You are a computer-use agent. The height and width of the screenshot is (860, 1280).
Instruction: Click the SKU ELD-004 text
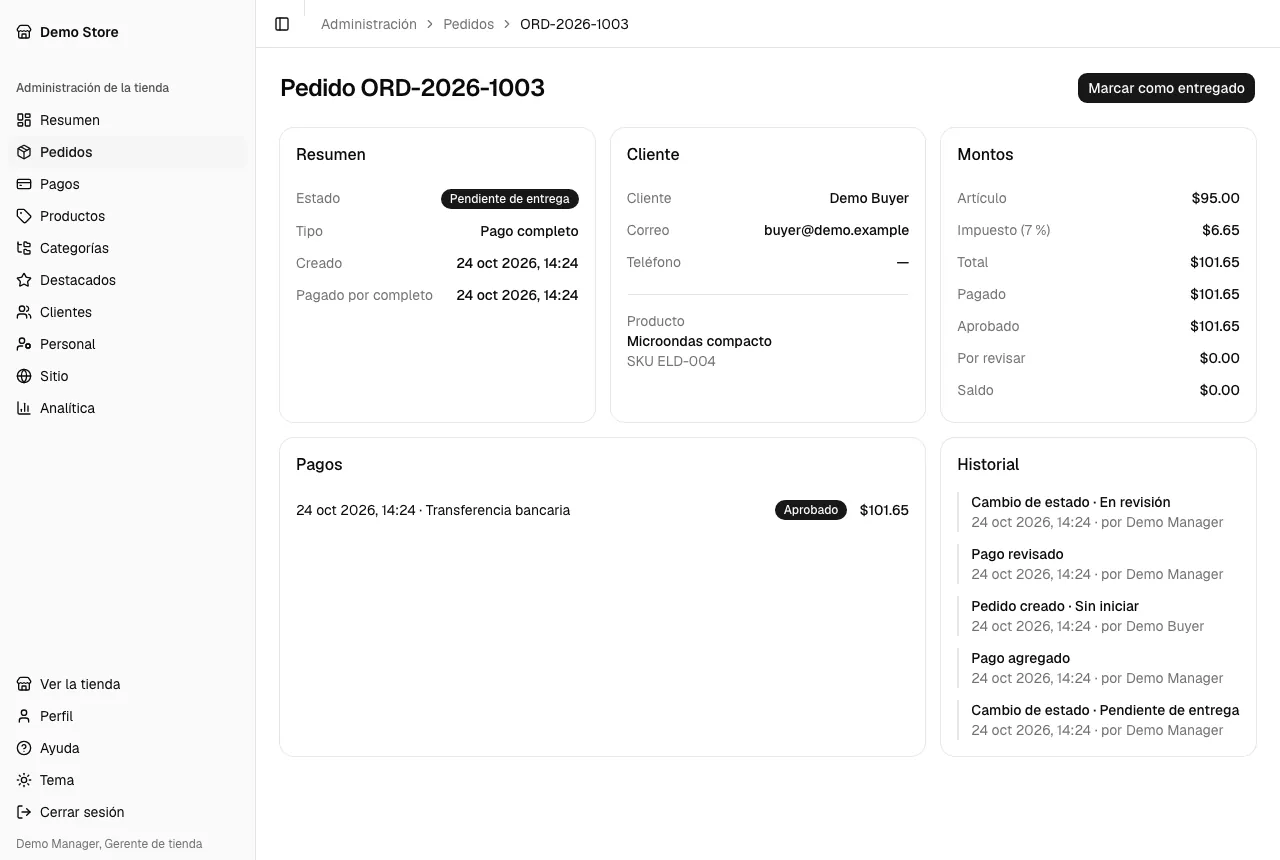[671, 361]
